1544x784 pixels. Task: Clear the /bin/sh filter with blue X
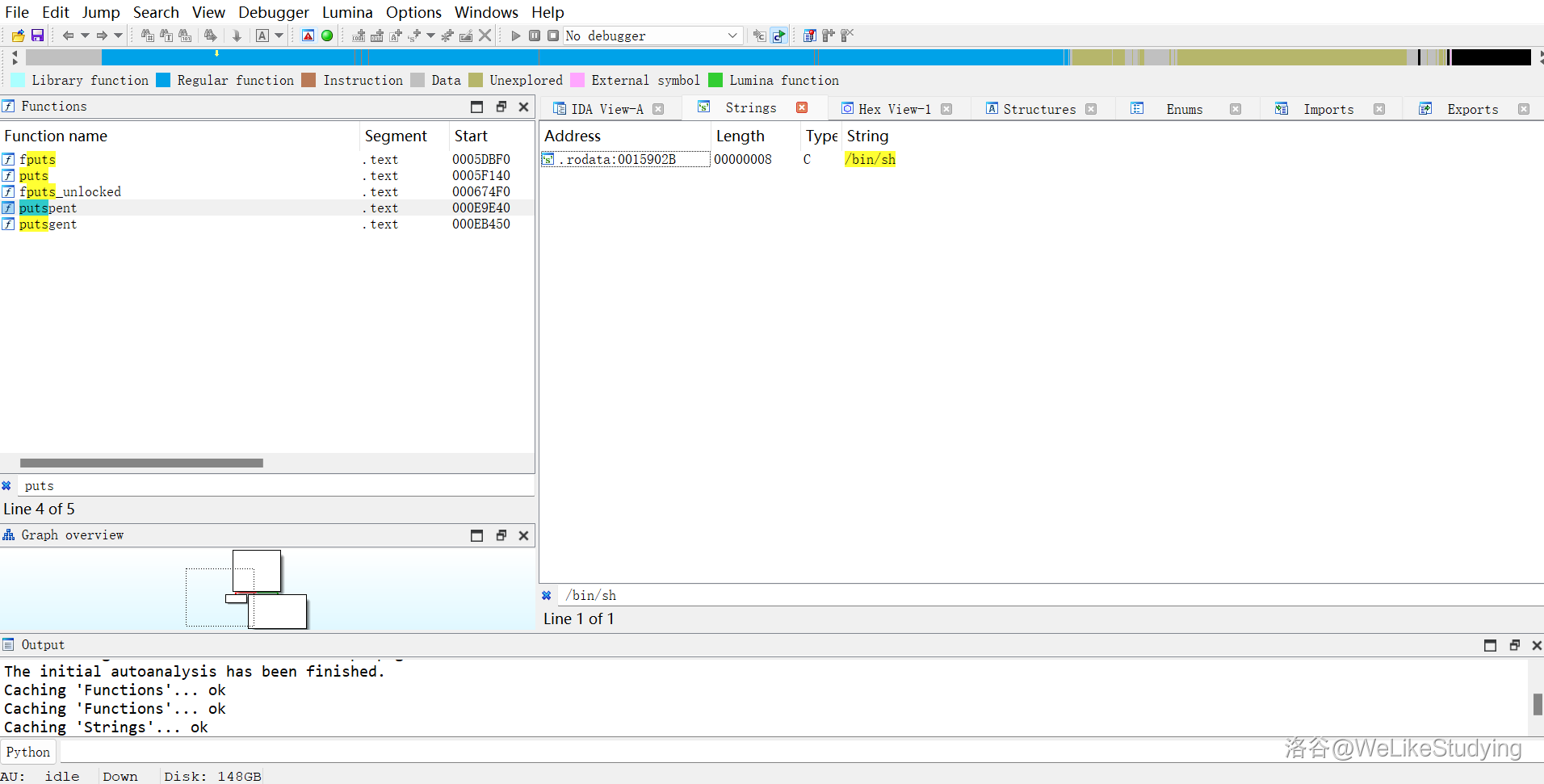[x=547, y=596]
